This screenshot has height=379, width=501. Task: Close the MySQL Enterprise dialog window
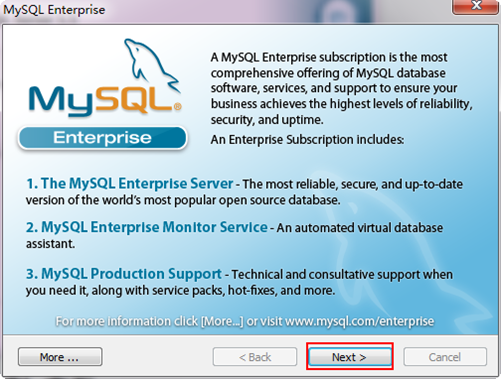coord(476,6)
